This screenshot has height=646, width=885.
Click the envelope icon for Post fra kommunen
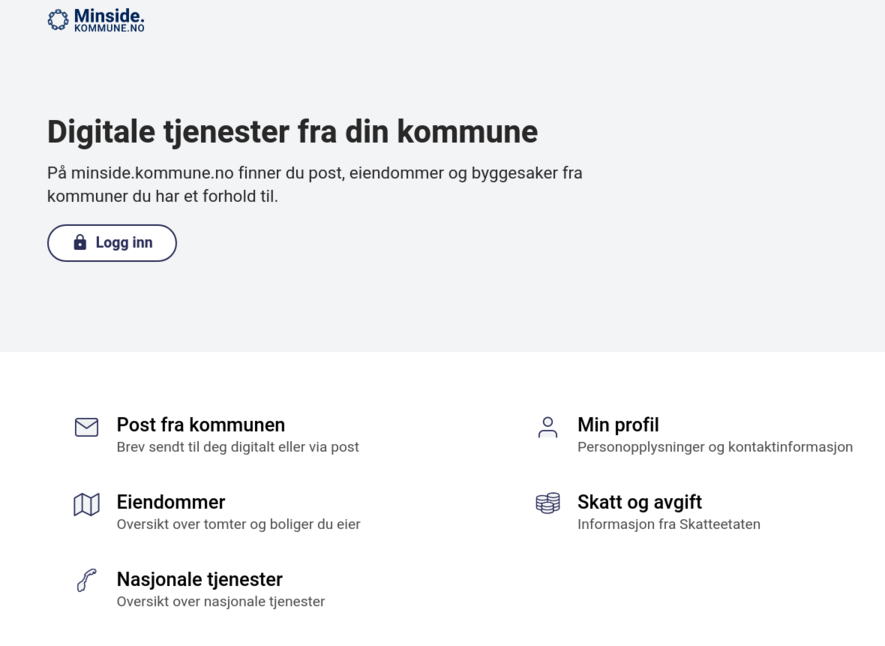86,427
